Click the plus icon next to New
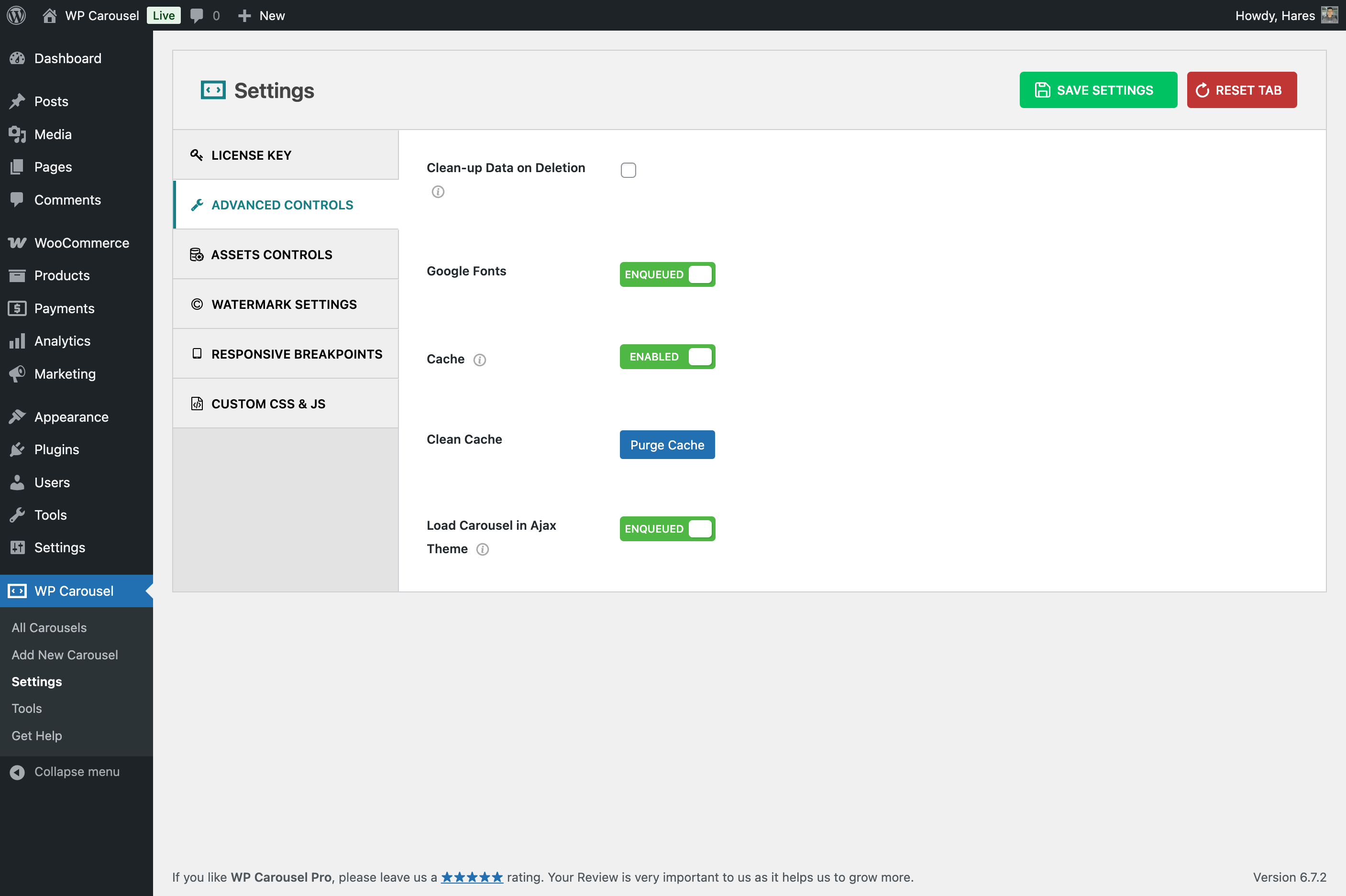The image size is (1346, 896). (x=244, y=15)
